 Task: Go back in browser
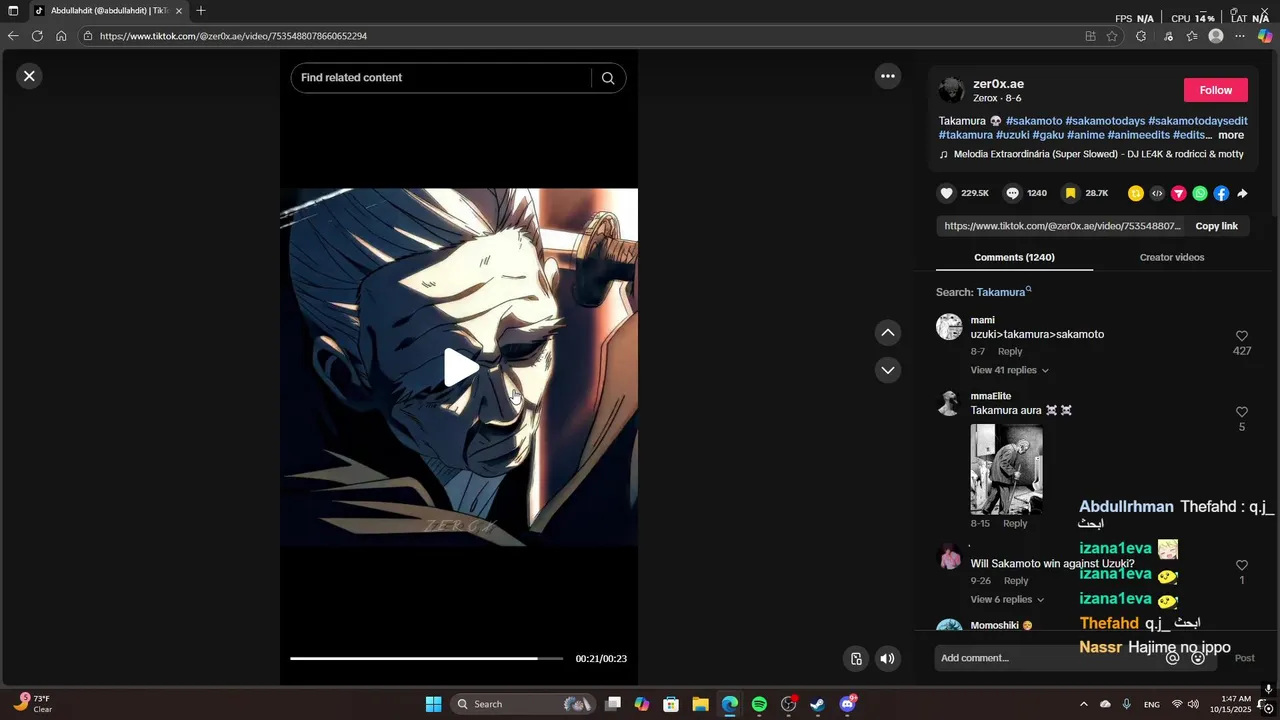pos(13,36)
